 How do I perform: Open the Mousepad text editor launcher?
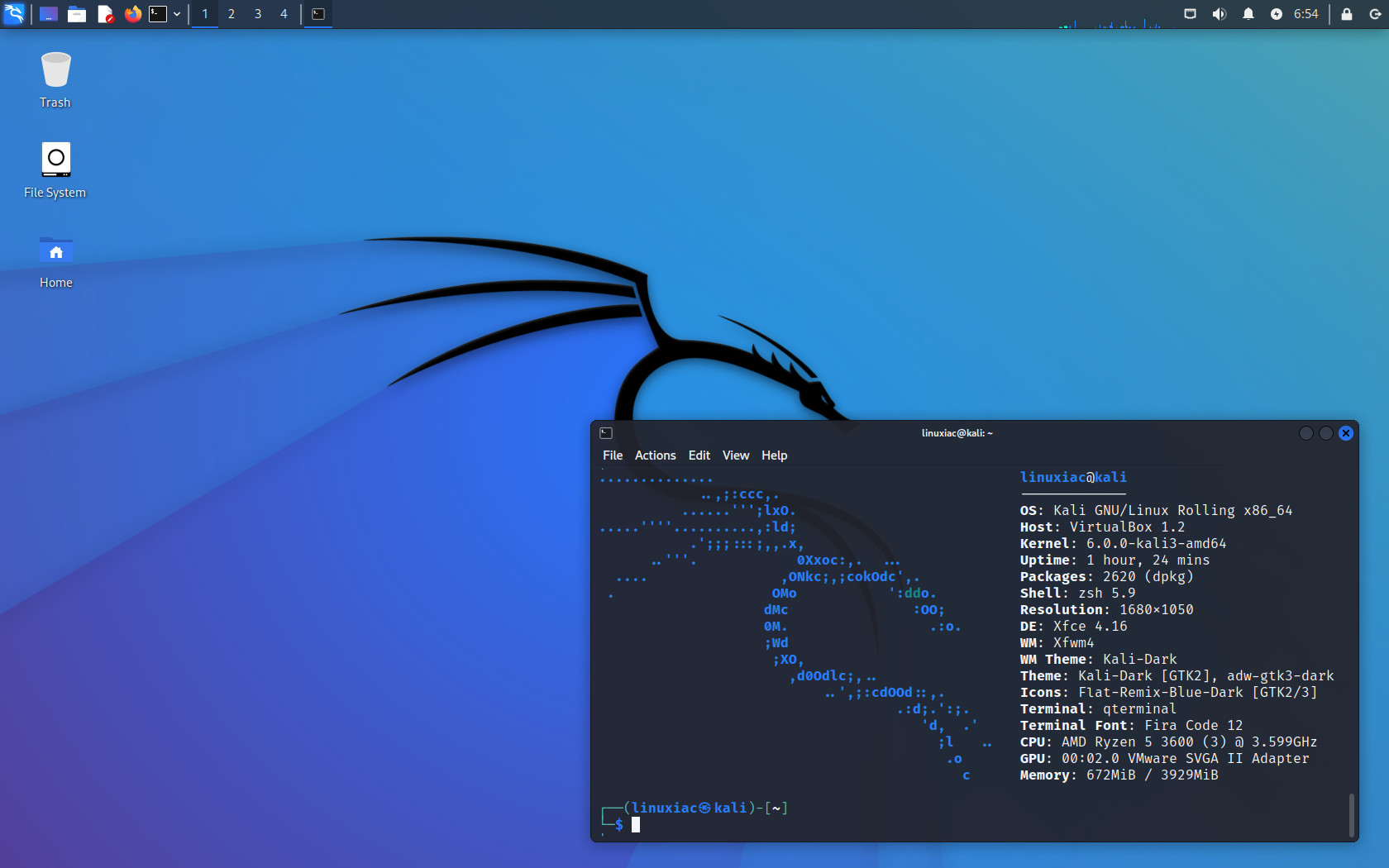click(x=105, y=14)
